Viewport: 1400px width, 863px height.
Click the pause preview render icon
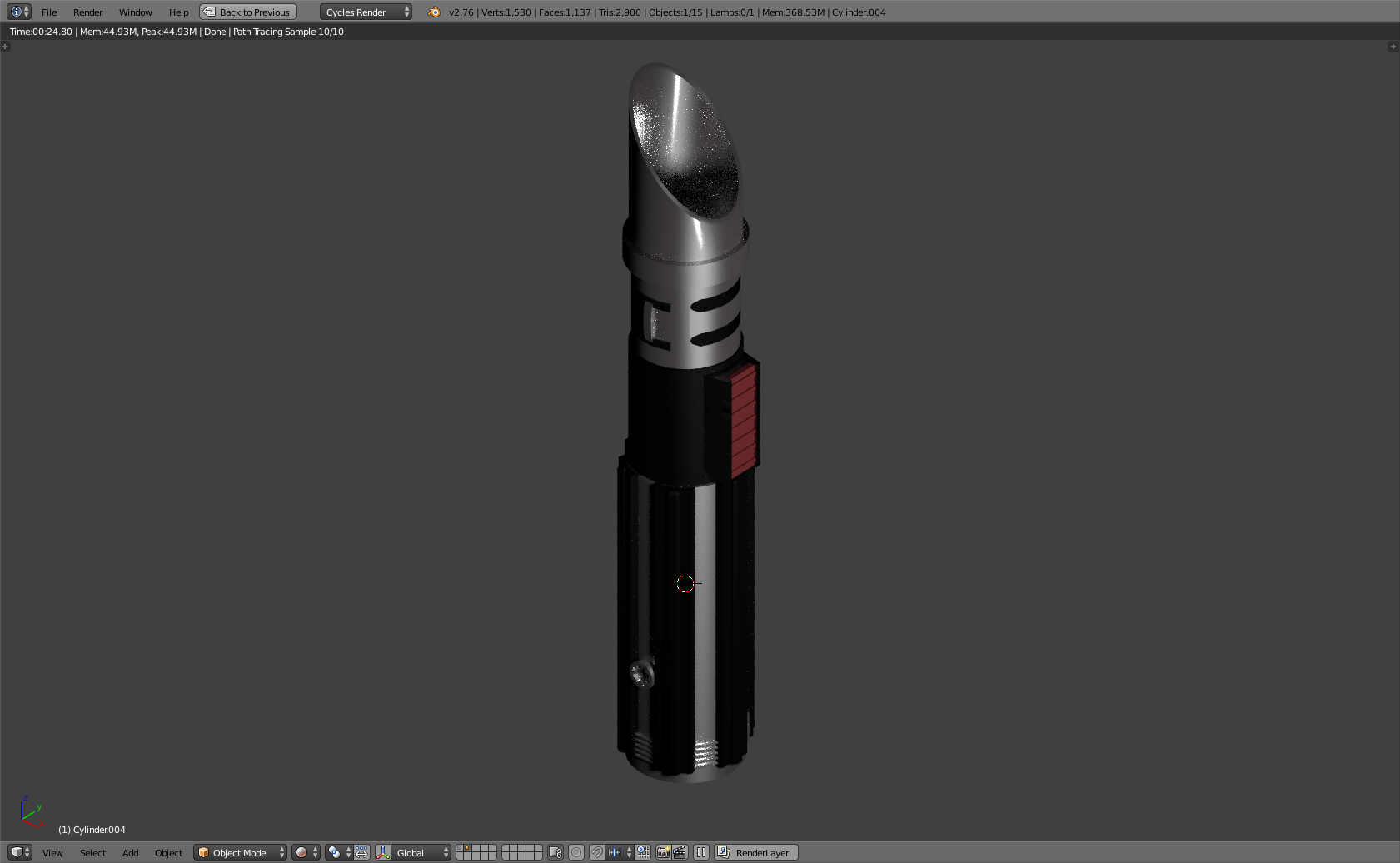click(x=701, y=852)
